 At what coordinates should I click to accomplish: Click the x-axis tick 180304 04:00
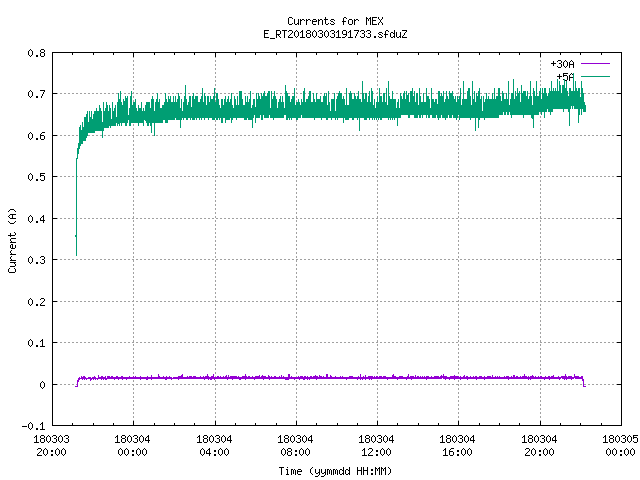(214, 446)
